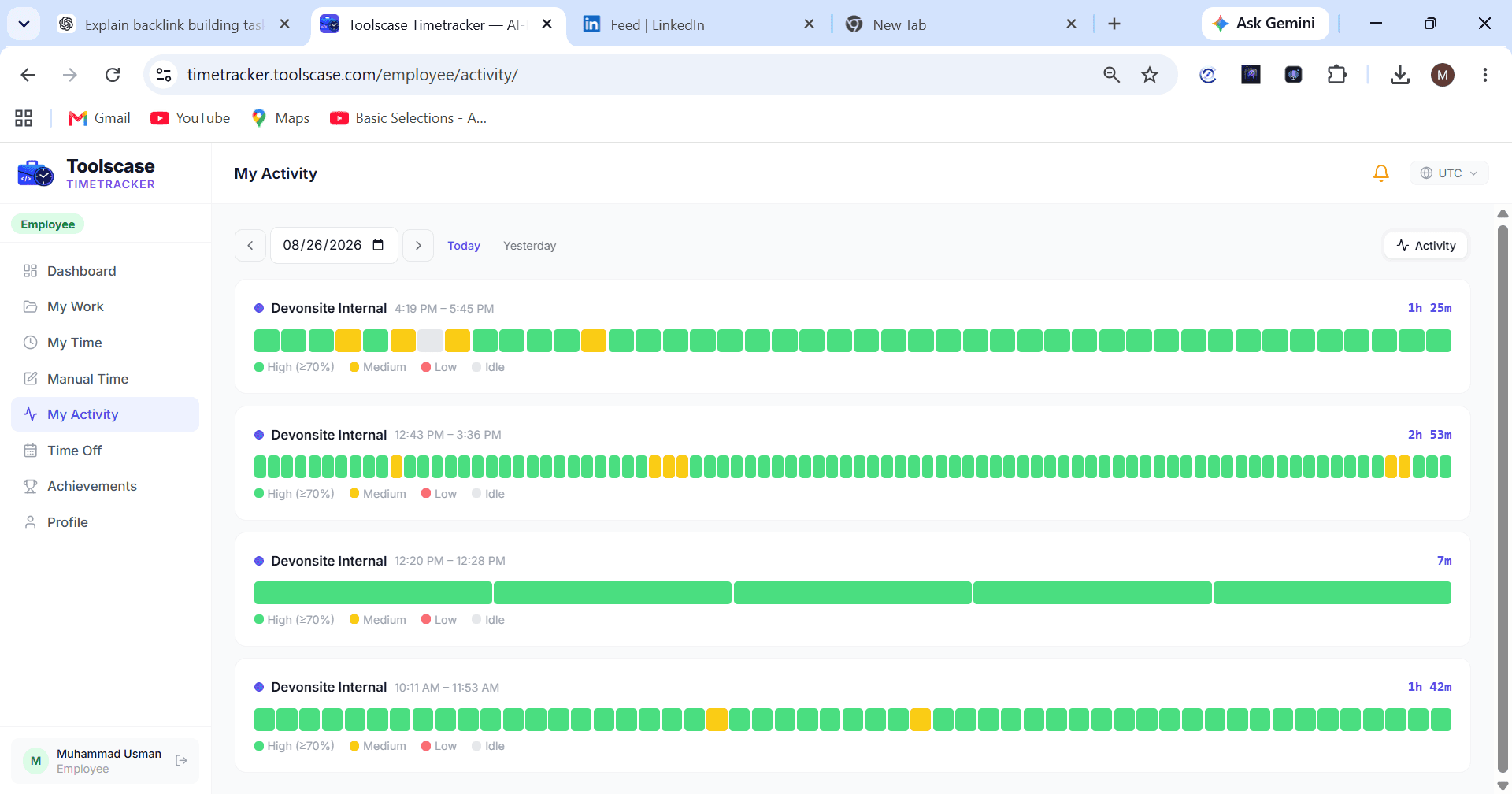Open a new tab with the plus button
Image resolution: width=1512 pixels, height=794 pixels.
(1114, 24)
